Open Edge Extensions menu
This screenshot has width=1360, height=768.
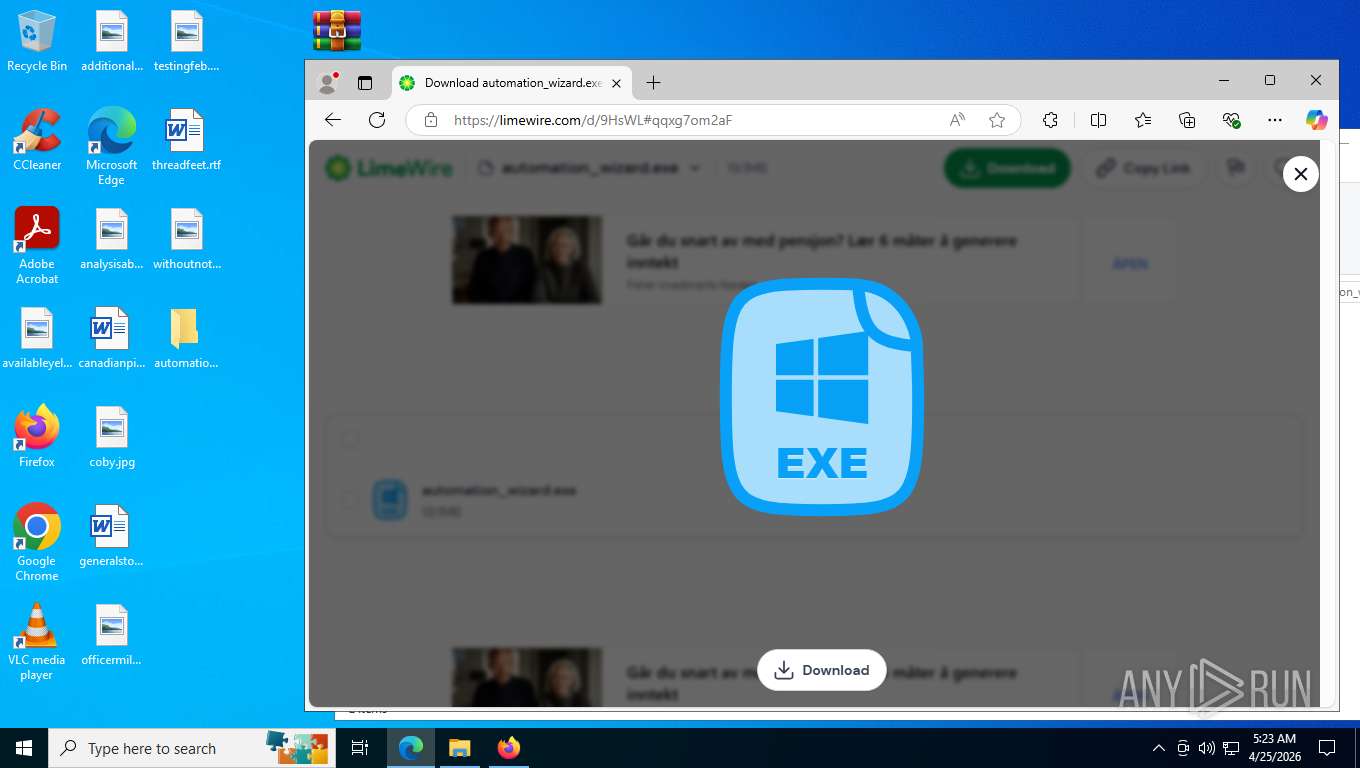point(1050,120)
